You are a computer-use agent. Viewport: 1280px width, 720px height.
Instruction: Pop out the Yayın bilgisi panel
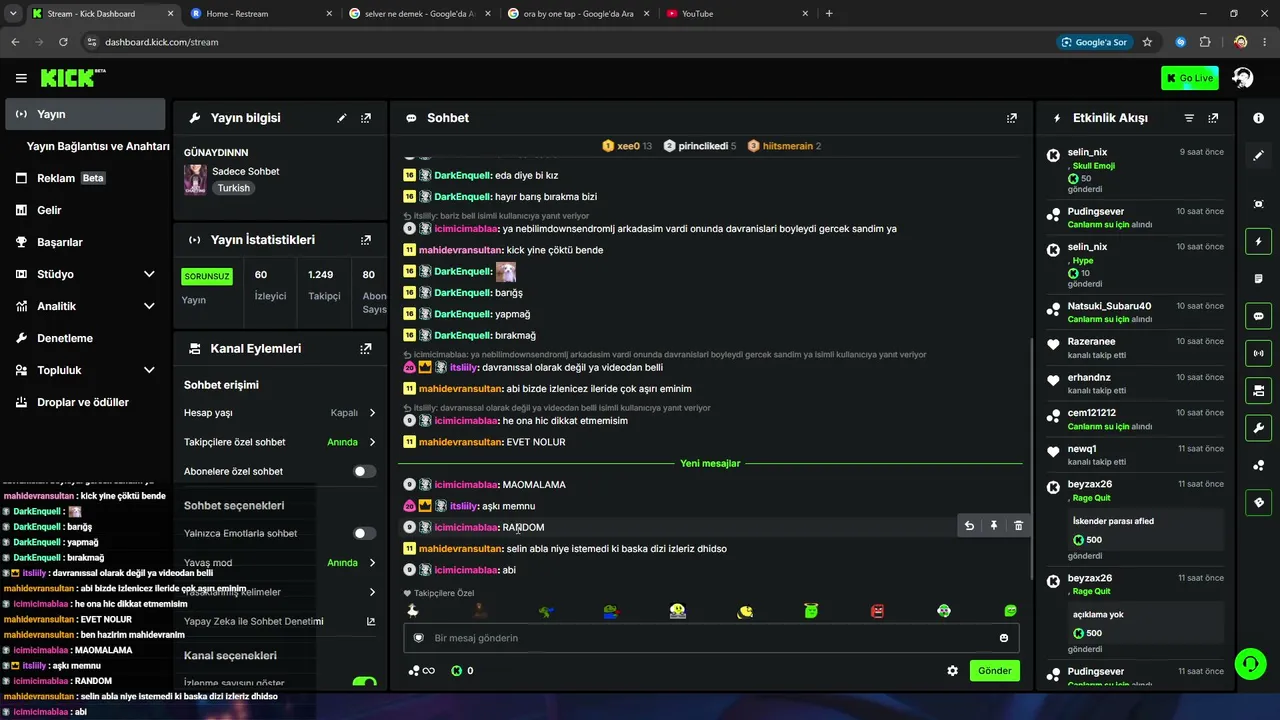click(366, 118)
